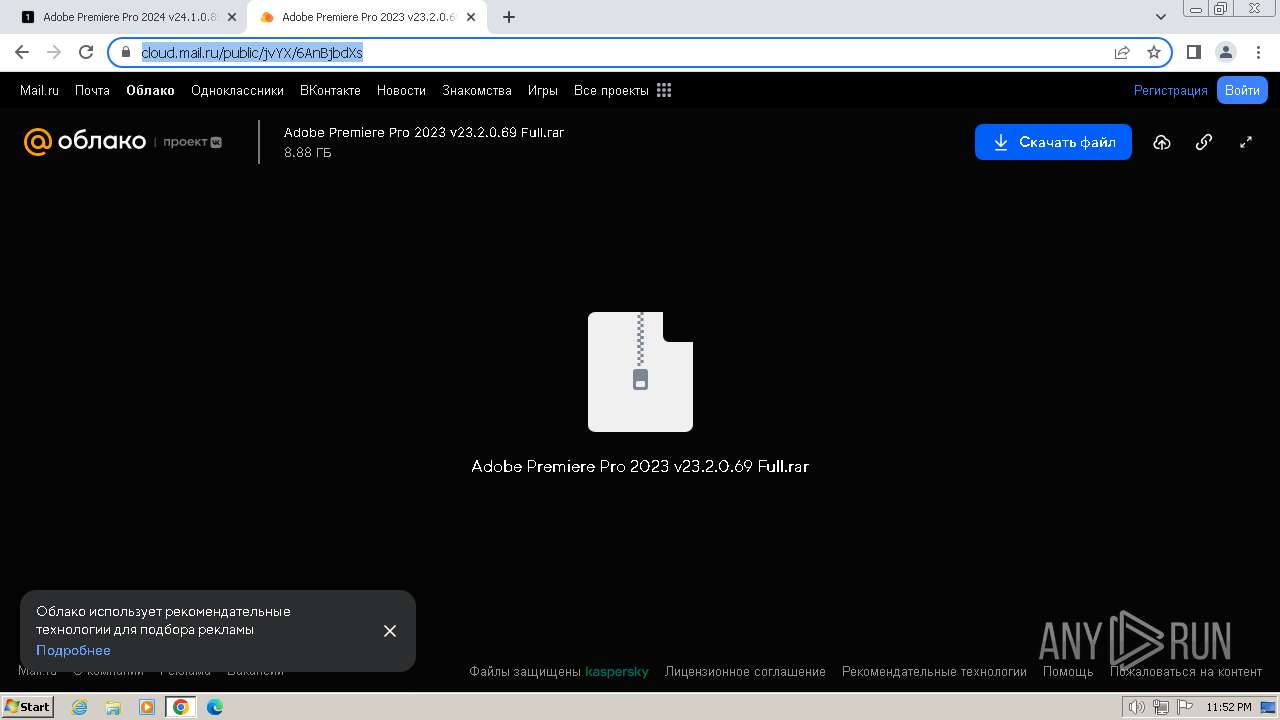Open the Chrome profile avatar

click(x=1226, y=52)
